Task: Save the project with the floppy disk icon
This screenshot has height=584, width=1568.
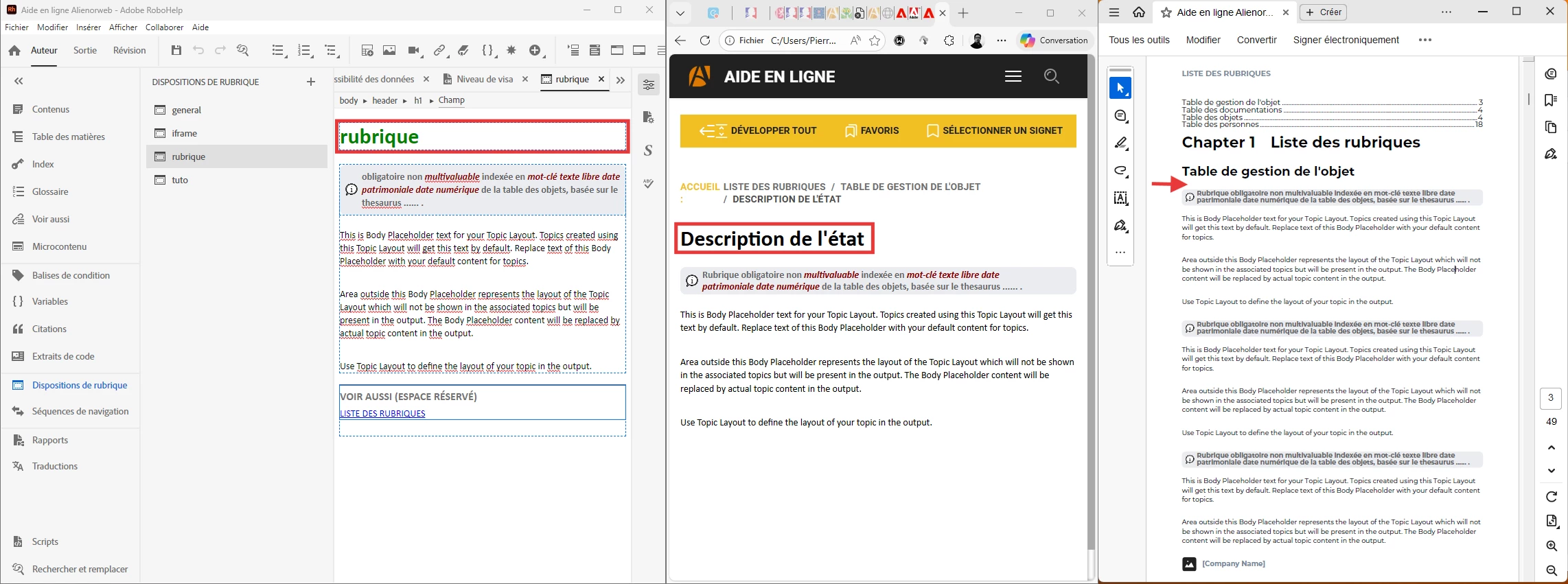Action: click(x=176, y=50)
